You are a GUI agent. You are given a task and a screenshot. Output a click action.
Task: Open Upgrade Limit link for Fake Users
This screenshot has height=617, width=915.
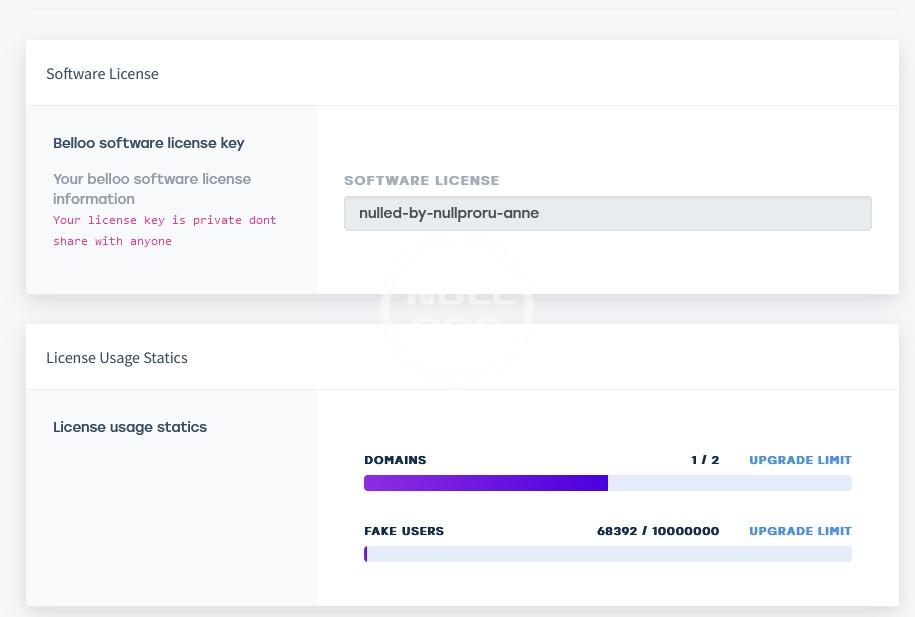[x=800, y=531]
